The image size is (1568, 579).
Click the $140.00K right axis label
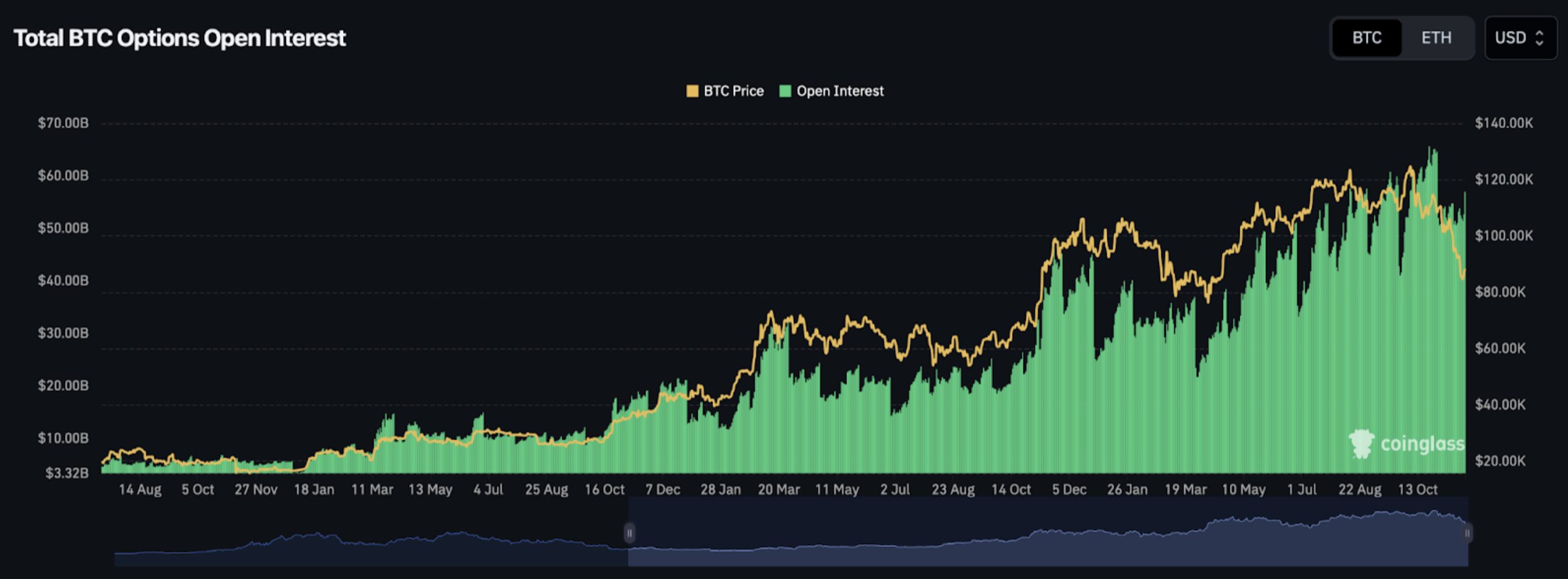tap(1504, 123)
